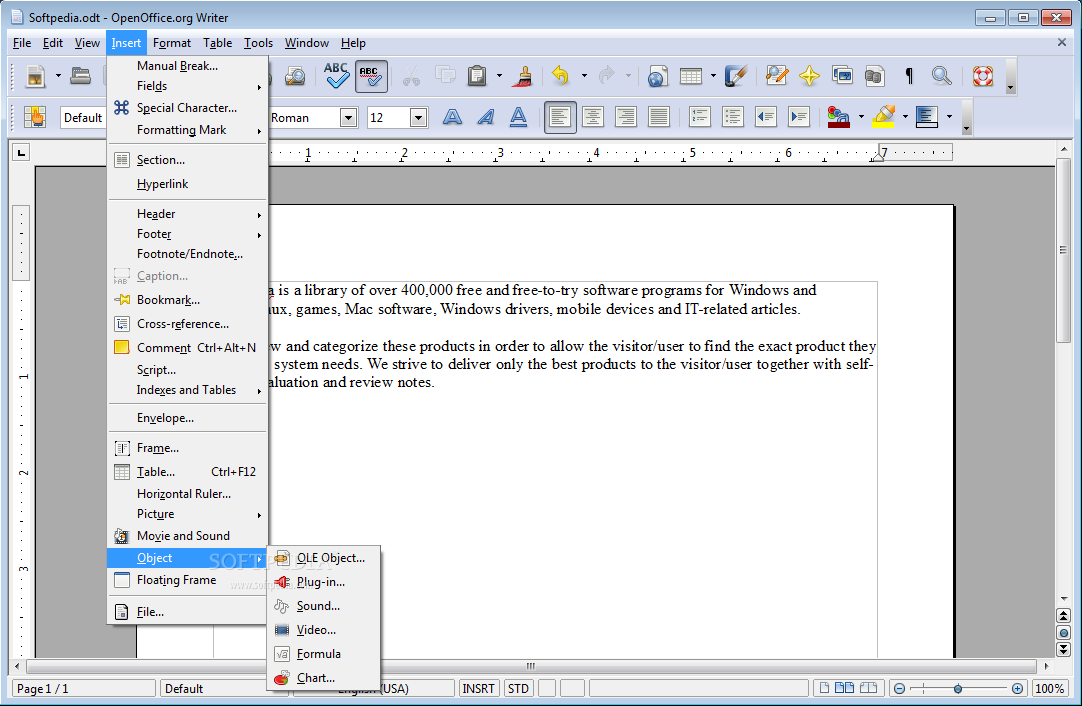
Task: Toggle Numbering list icon
Action: (x=700, y=117)
